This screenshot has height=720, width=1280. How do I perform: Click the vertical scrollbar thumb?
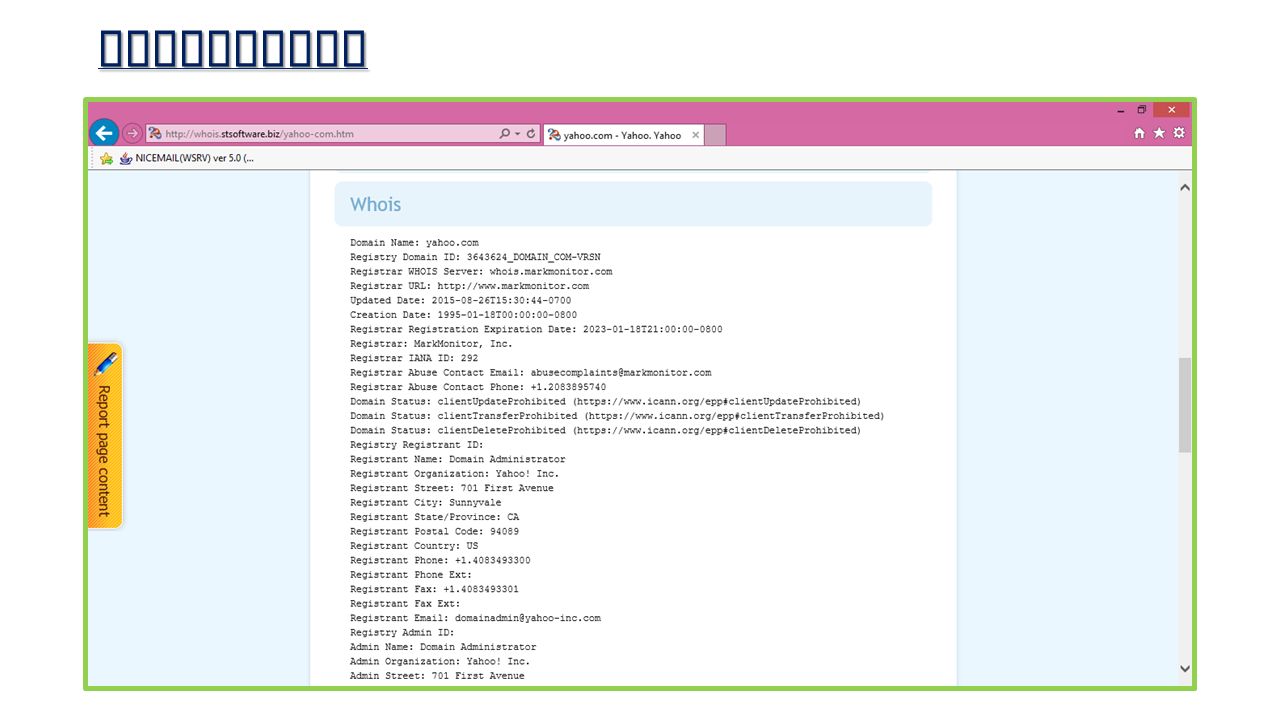tap(1185, 405)
